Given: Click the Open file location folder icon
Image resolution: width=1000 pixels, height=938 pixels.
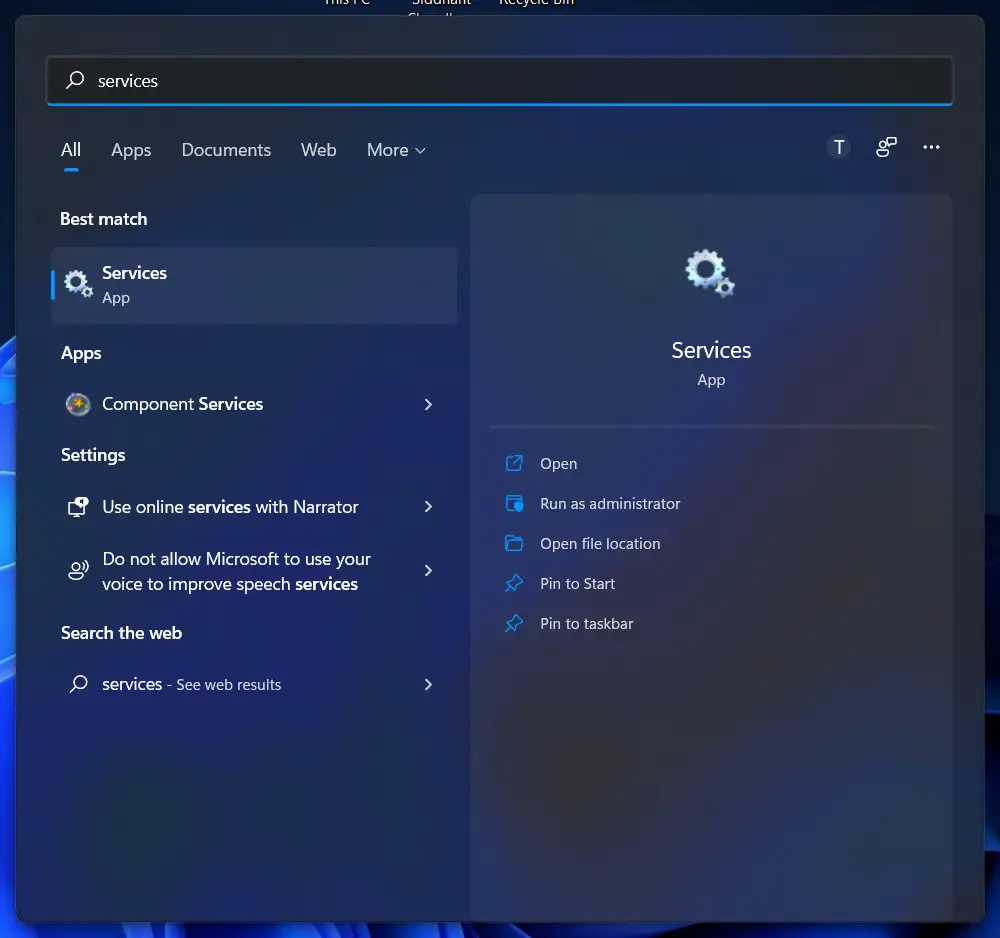Looking at the screenshot, I should (514, 543).
